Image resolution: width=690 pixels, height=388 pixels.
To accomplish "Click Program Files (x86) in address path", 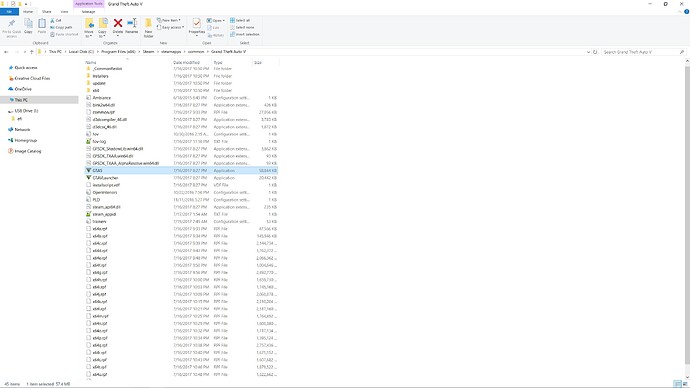I will pyautogui.click(x=118, y=52).
